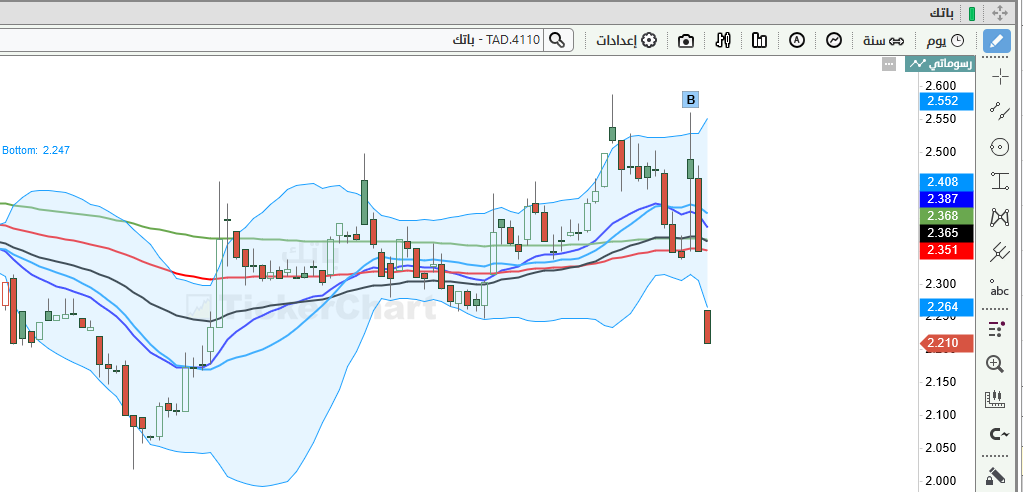This screenshot has height=492, width=1023.
Task: Choose the XABCD pattern drawing tool
Action: pos(999,217)
